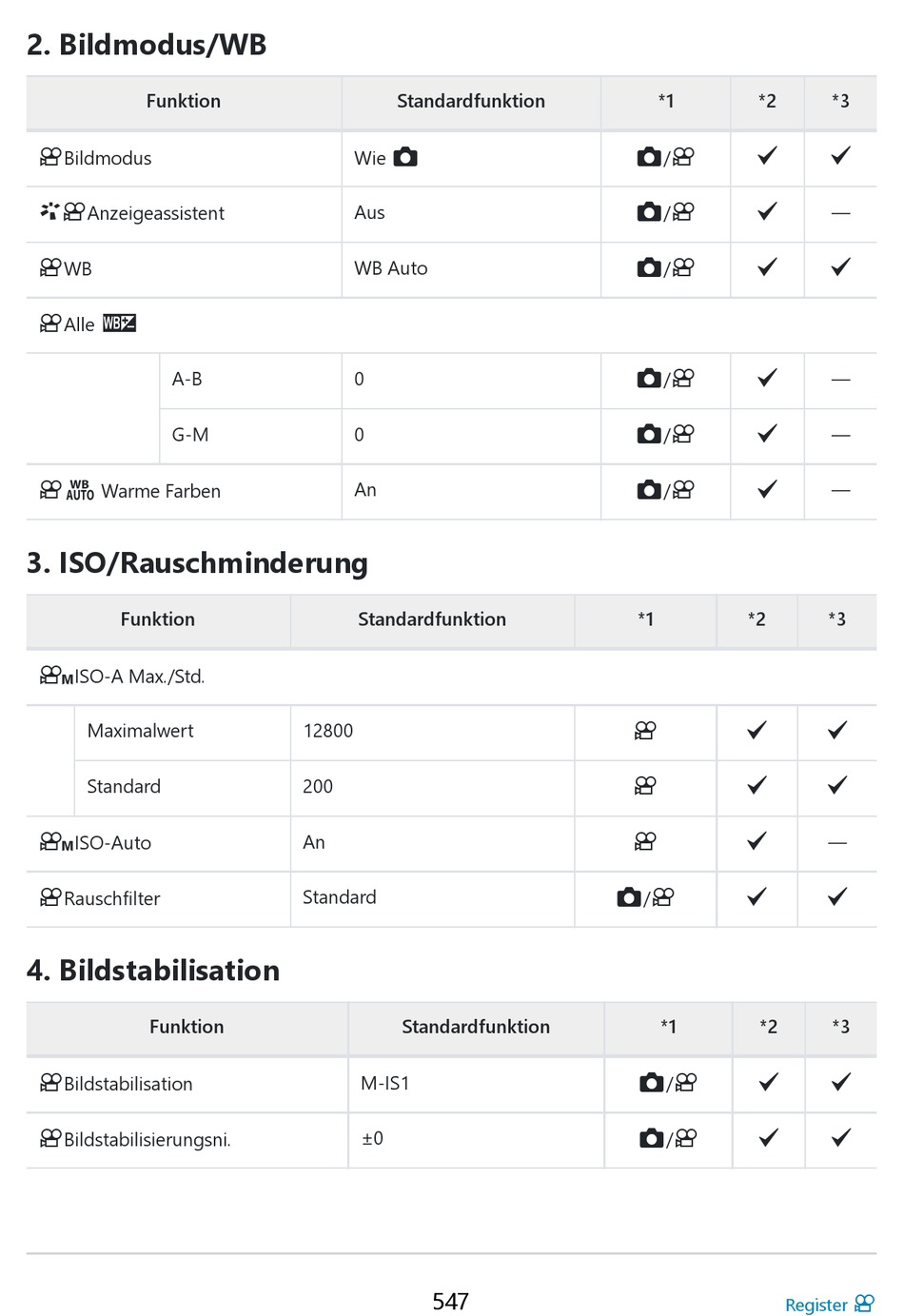Click the WB Auto icon beside Warme Farben

[x=80, y=490]
